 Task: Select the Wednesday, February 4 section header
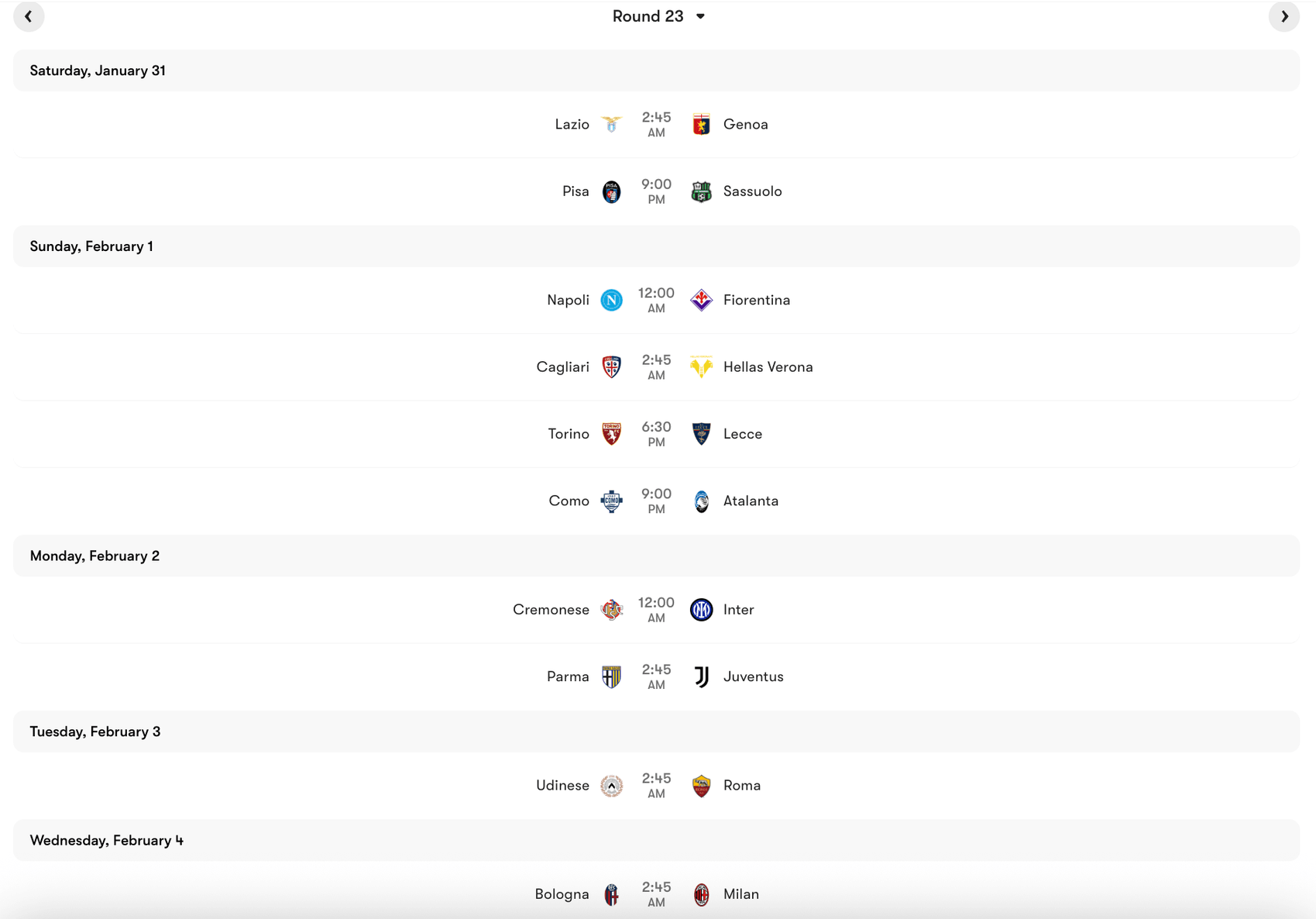point(106,840)
